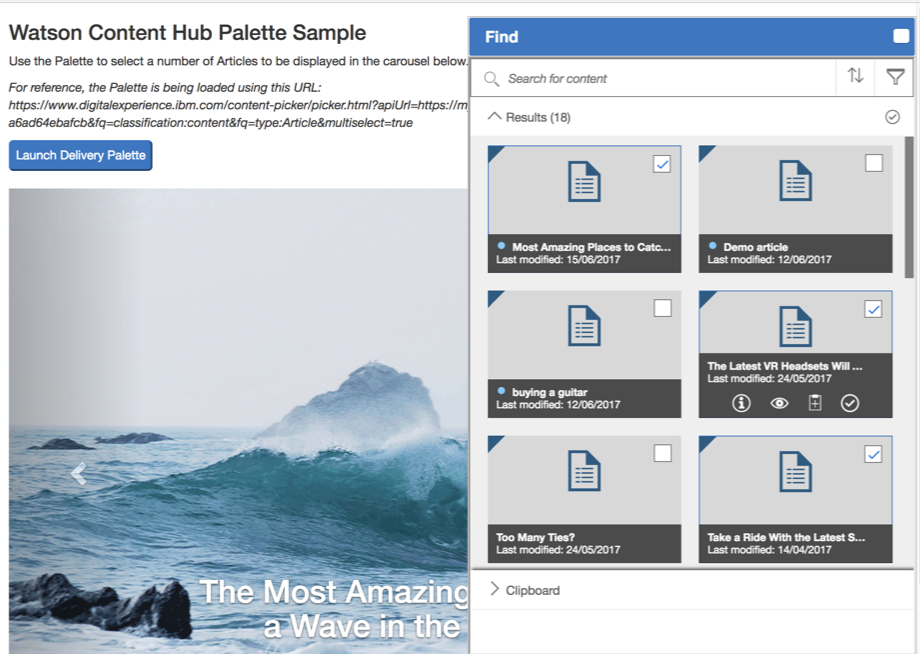
Task: Click 'Take a Ride With the Latest S...' title
Action: 786,537
